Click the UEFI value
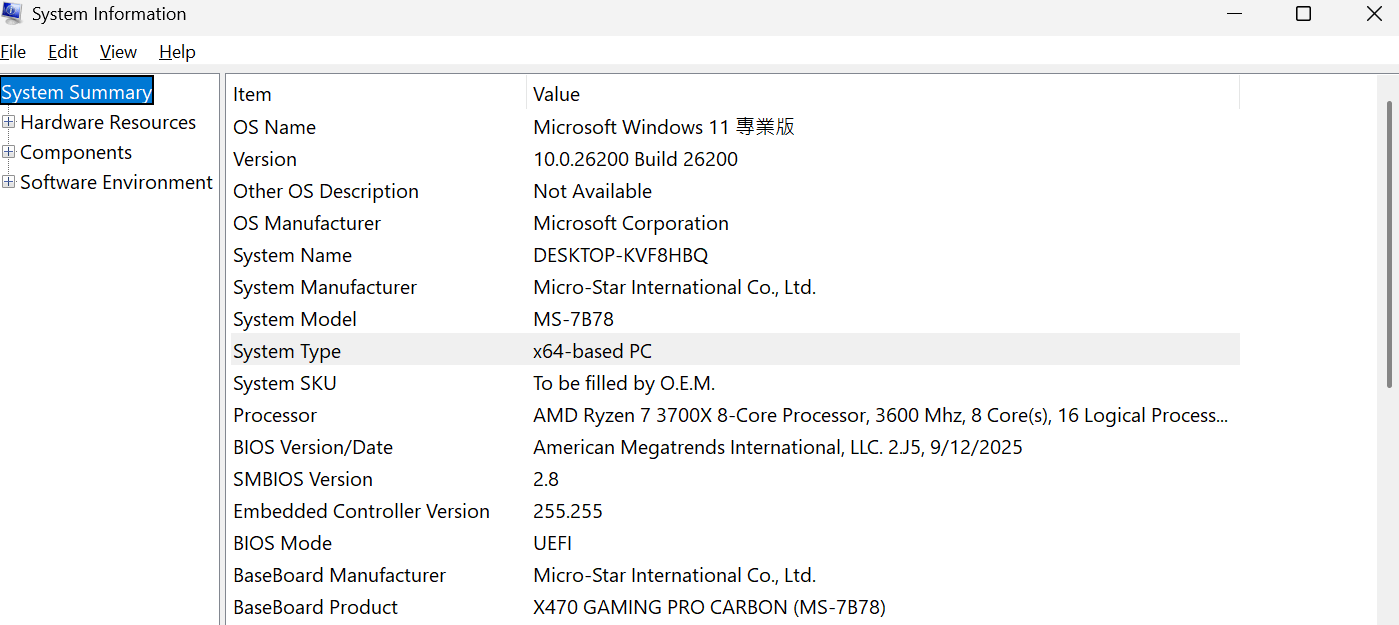The width and height of the screenshot is (1399, 625). tap(553, 543)
